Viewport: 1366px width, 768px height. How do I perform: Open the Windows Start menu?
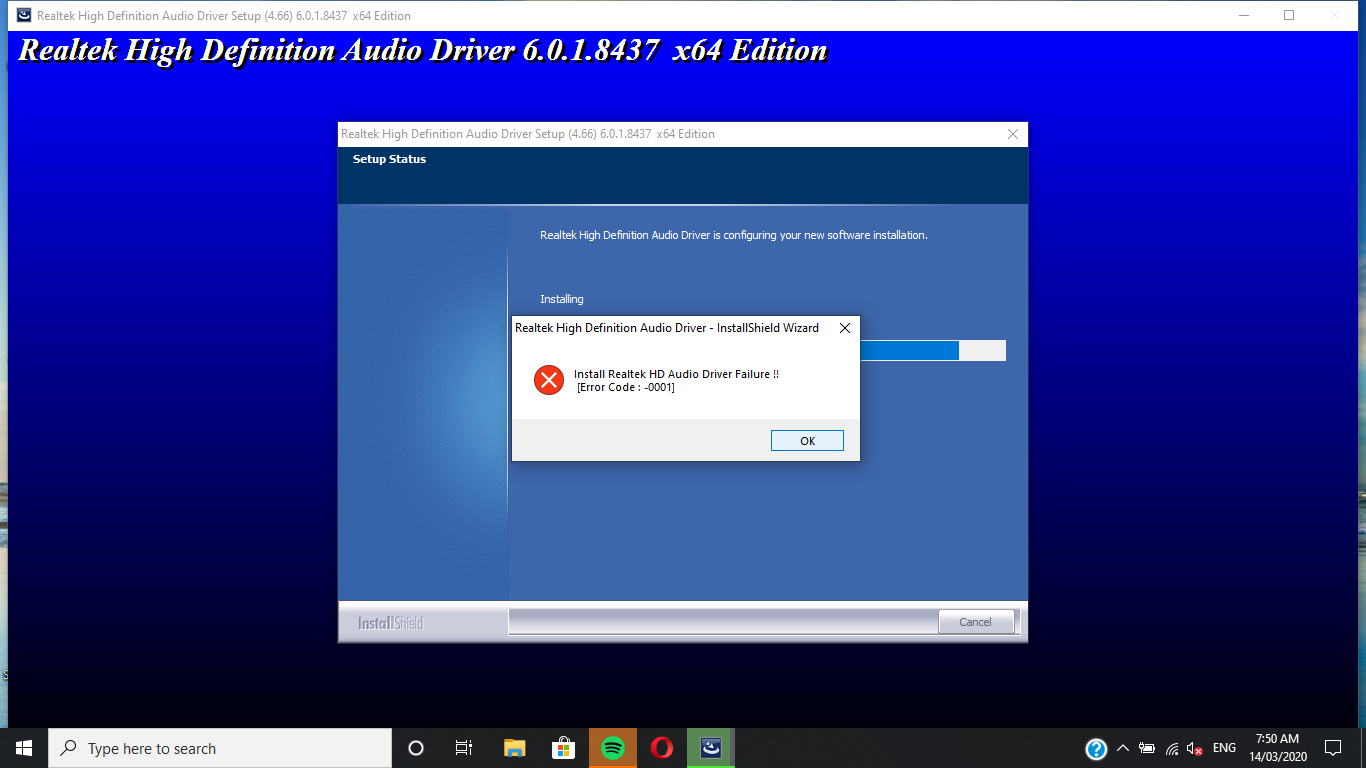pos(24,748)
